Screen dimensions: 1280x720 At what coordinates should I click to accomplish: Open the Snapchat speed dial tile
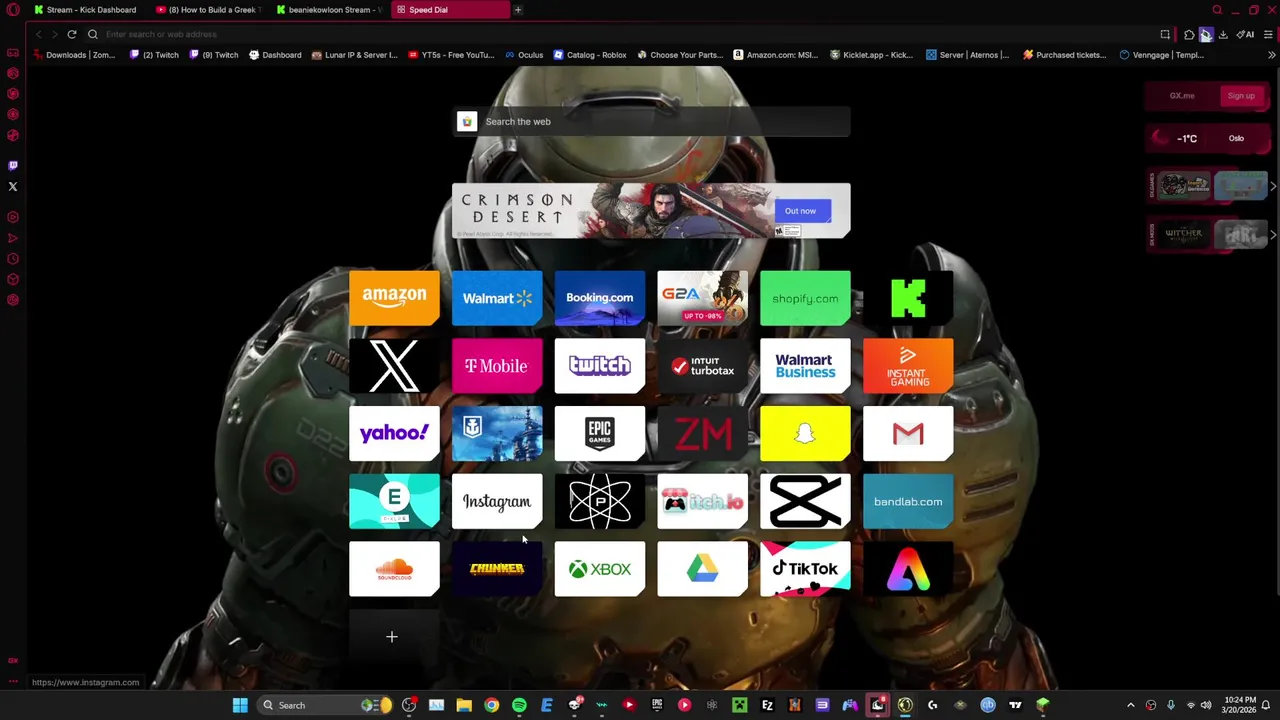[x=805, y=433]
